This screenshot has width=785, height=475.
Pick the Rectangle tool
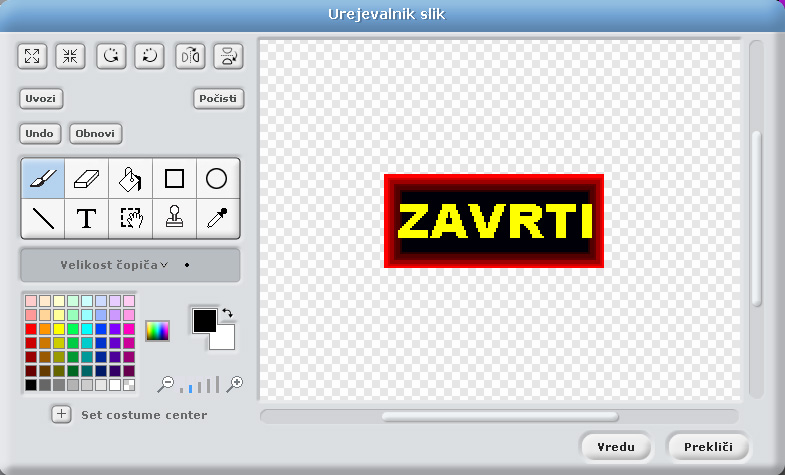click(x=174, y=179)
